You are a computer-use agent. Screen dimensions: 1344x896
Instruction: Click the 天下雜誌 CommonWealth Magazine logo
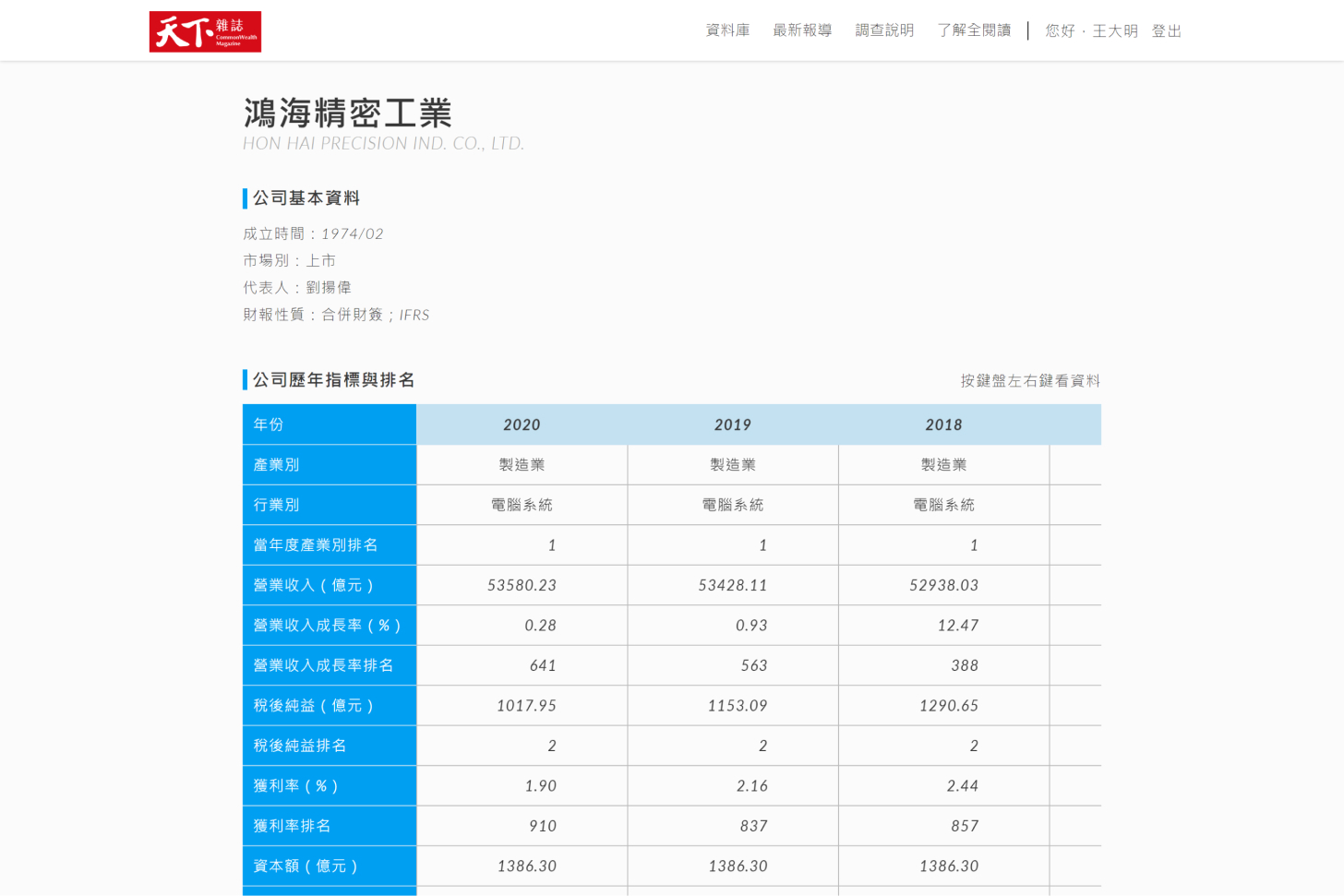pyautogui.click(x=205, y=31)
